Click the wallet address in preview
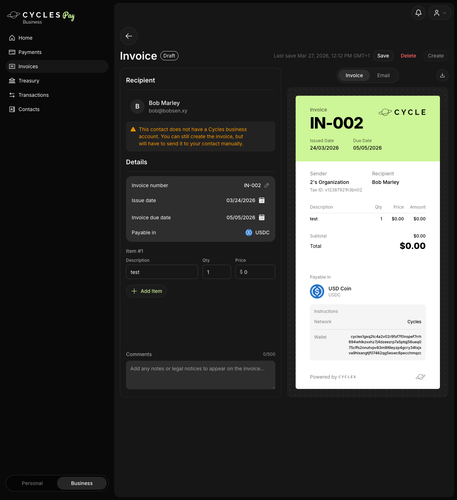 click(385, 345)
